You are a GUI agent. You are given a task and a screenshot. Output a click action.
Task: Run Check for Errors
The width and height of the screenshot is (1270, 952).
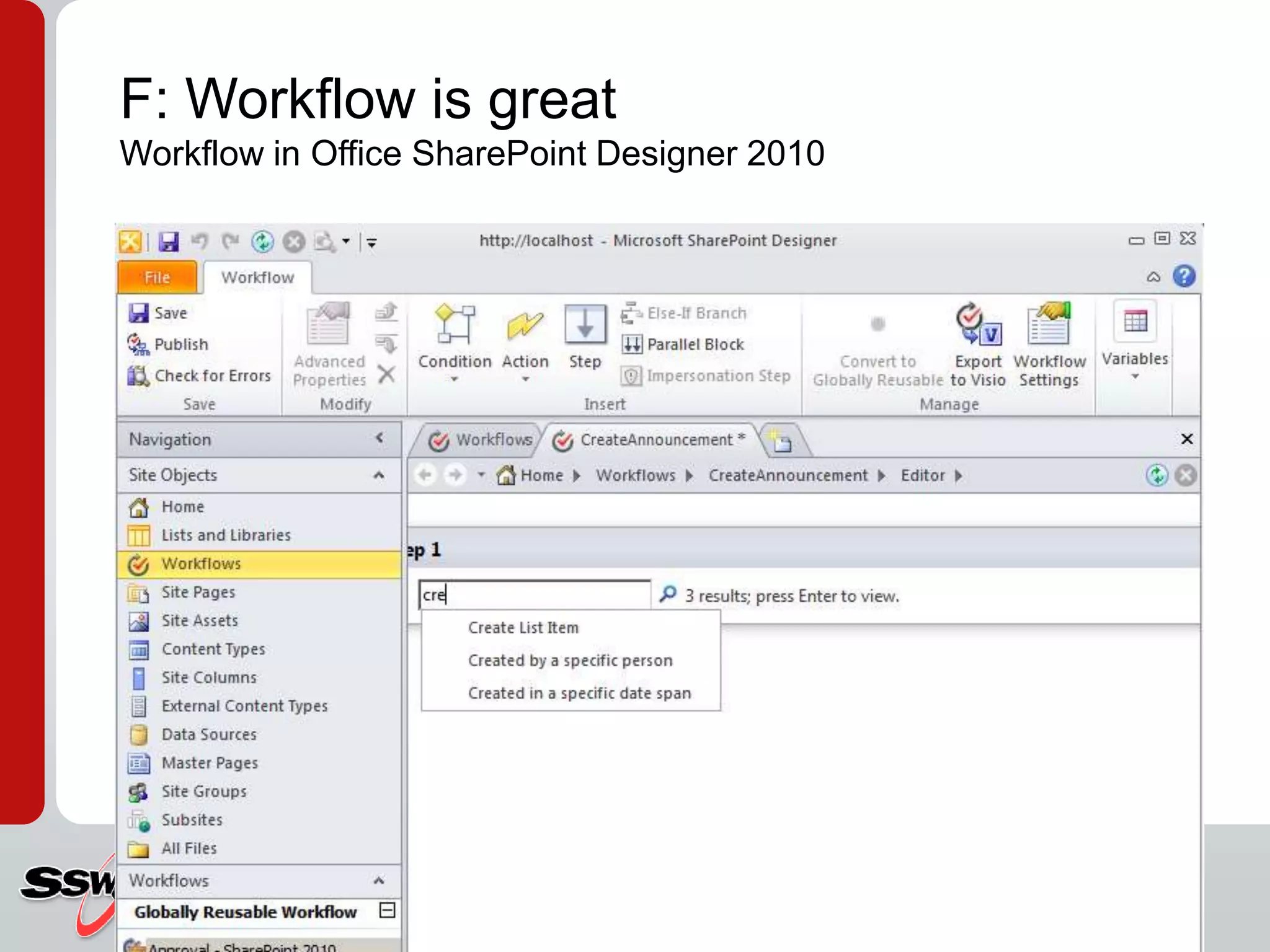coord(199,376)
